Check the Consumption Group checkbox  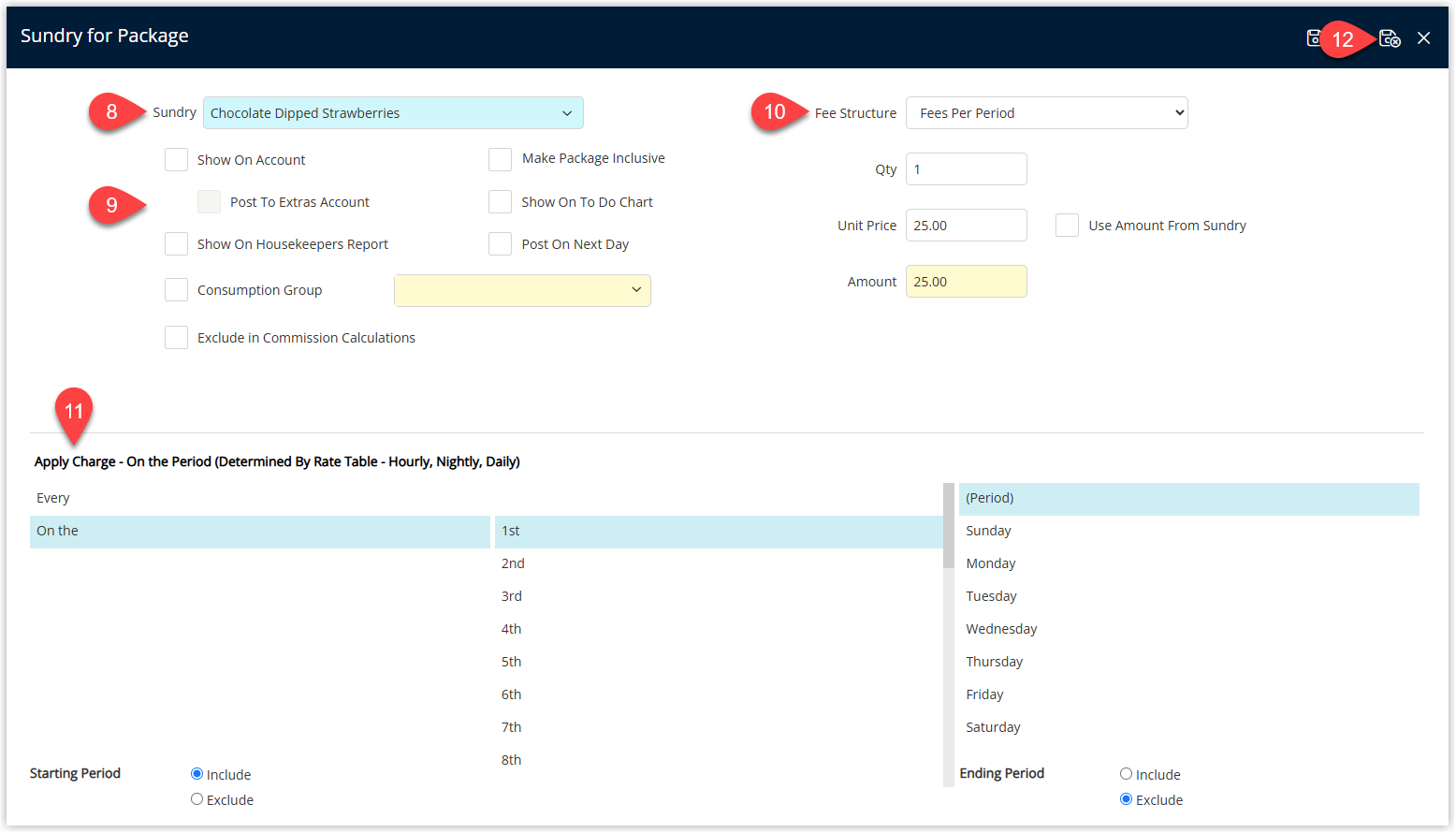176,290
